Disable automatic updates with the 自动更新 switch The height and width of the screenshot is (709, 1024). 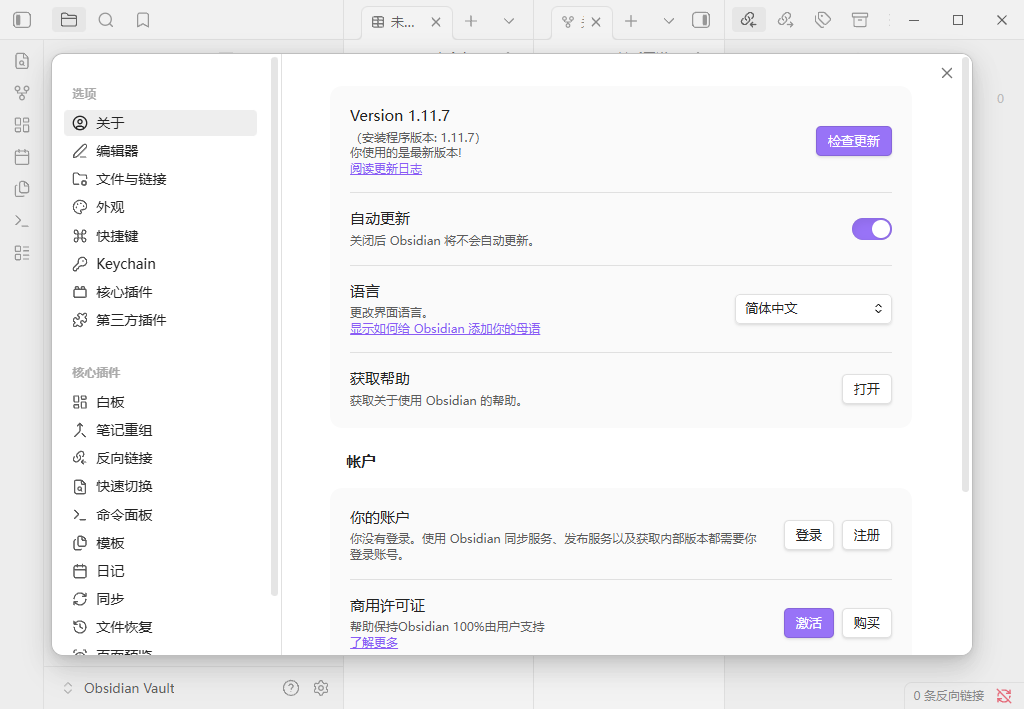(871, 229)
